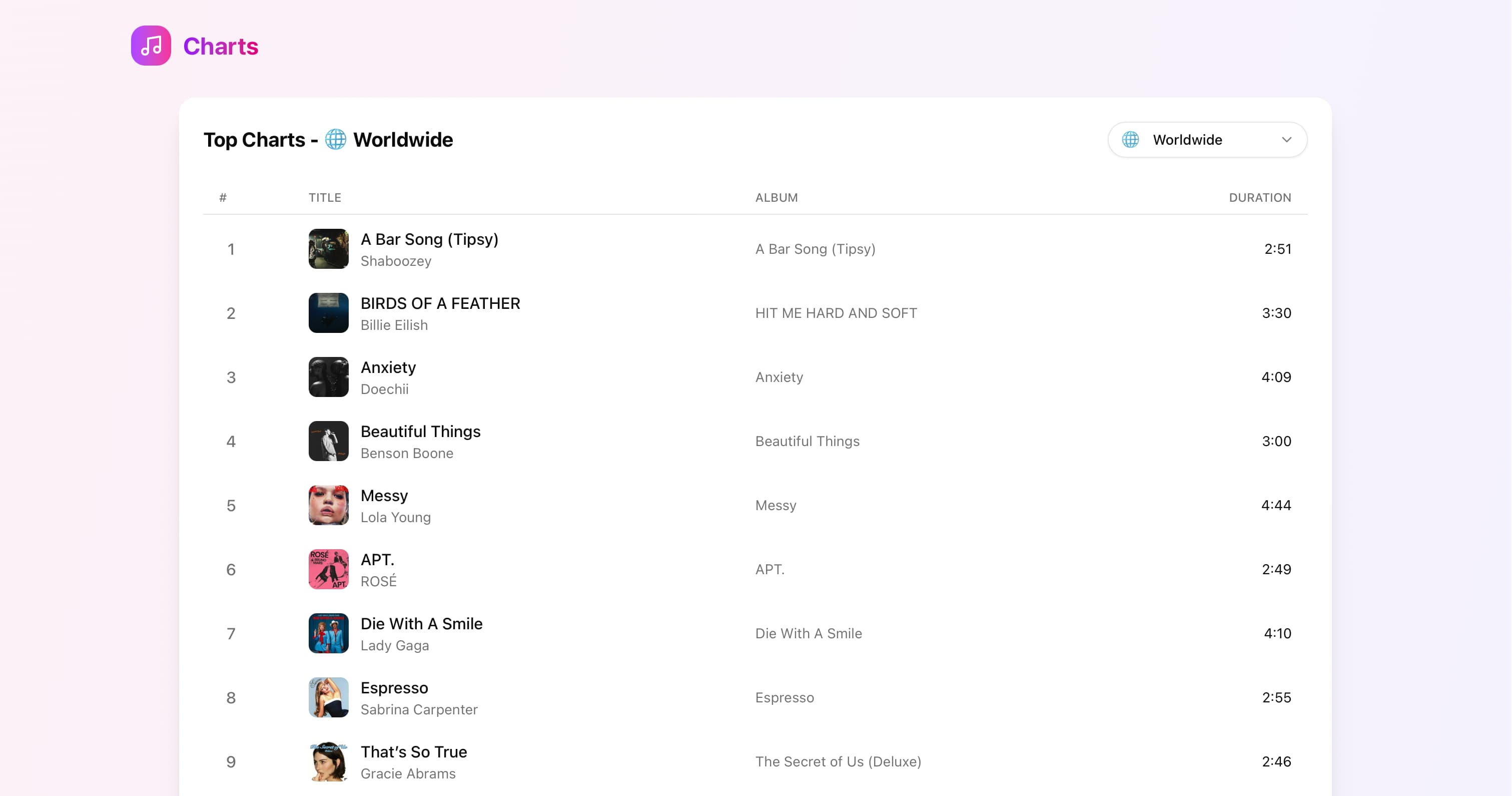Click the dropdown chevron arrow beside Worldwide
1512x796 pixels.
[1286, 140]
